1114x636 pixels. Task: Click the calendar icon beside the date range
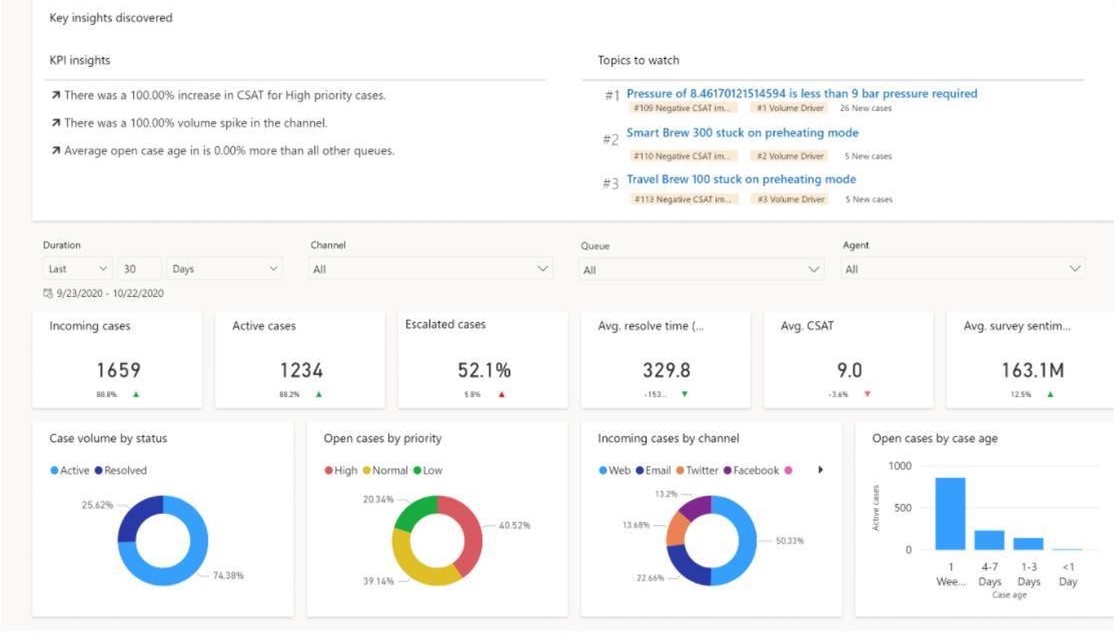[48, 294]
